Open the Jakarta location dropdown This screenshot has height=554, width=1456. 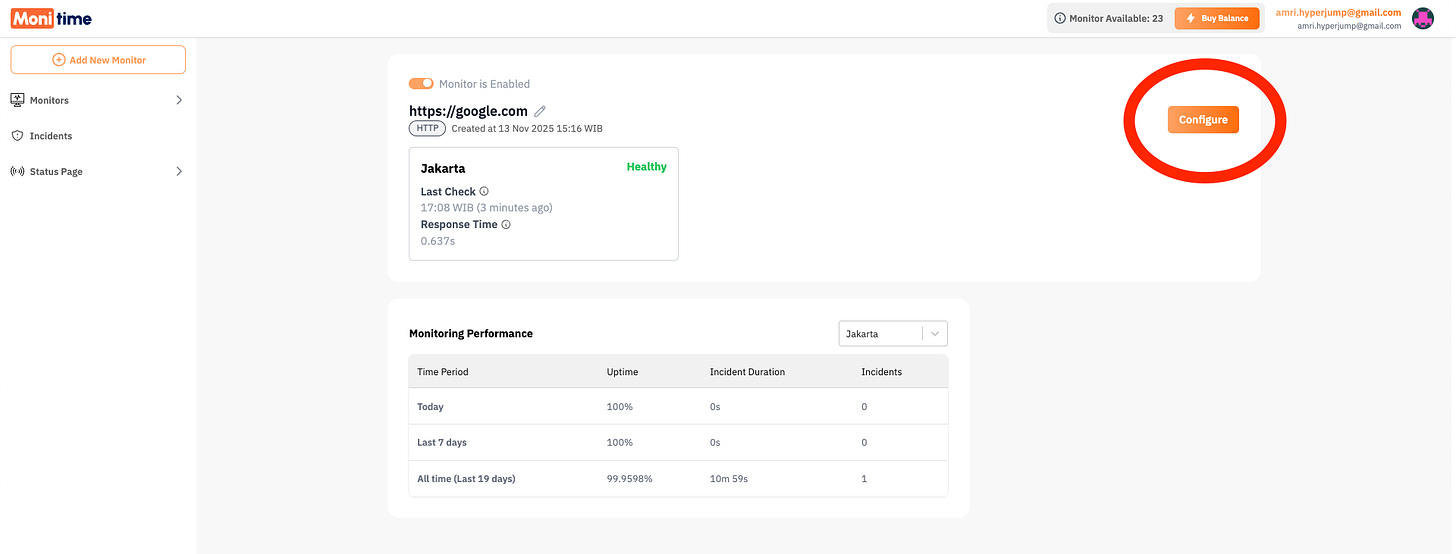[x=892, y=334]
